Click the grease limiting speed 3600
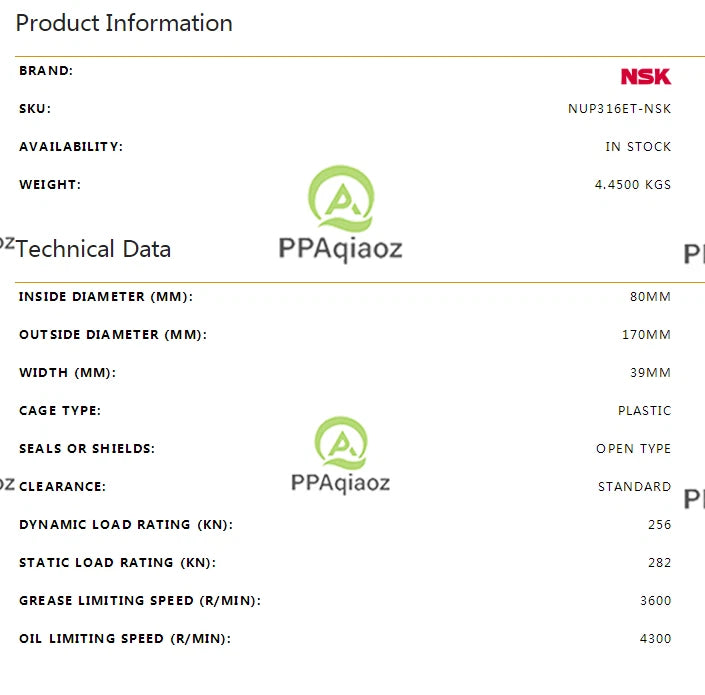 (656, 601)
